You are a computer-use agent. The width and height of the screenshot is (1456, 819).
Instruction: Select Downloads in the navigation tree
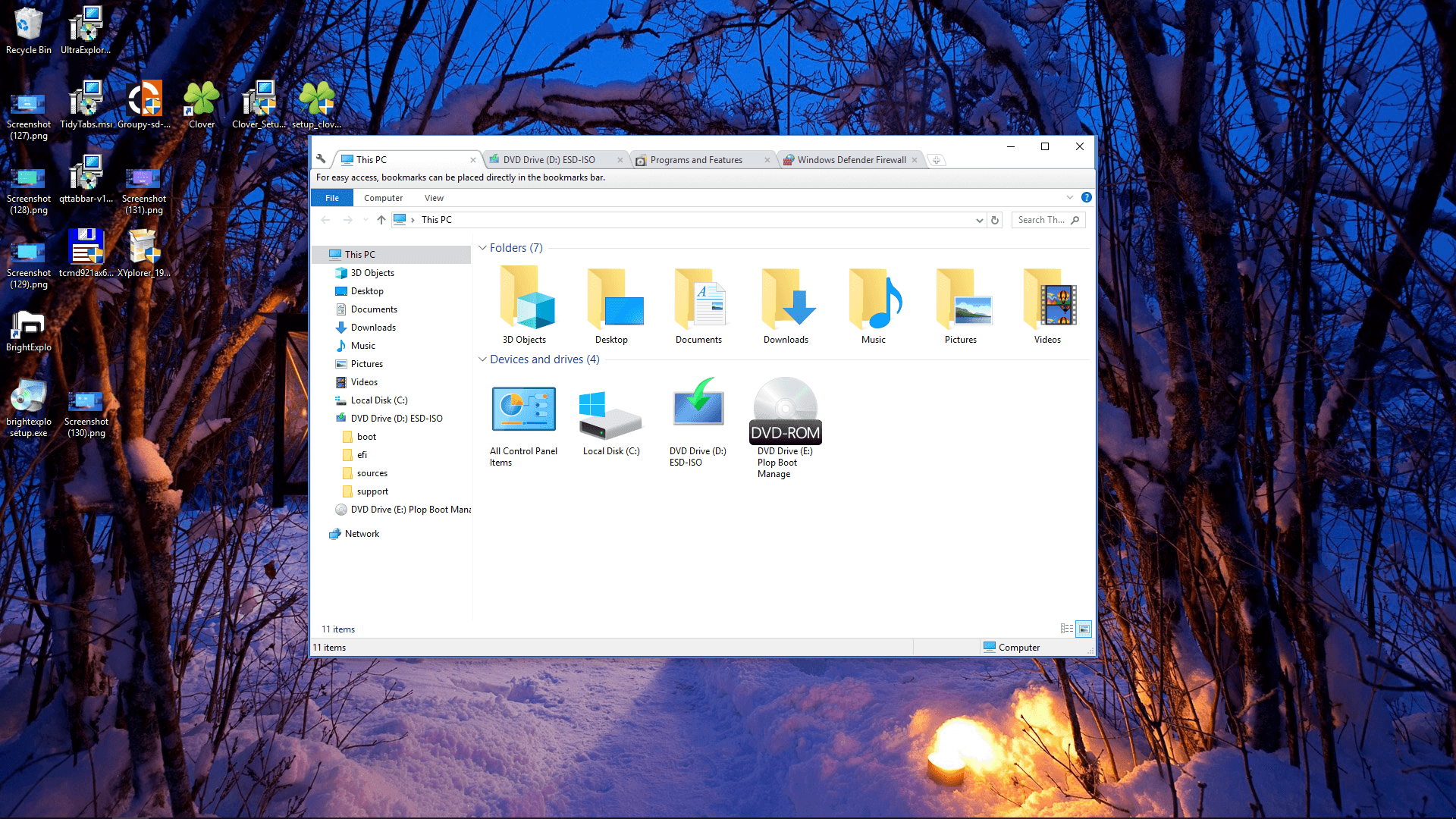(372, 328)
